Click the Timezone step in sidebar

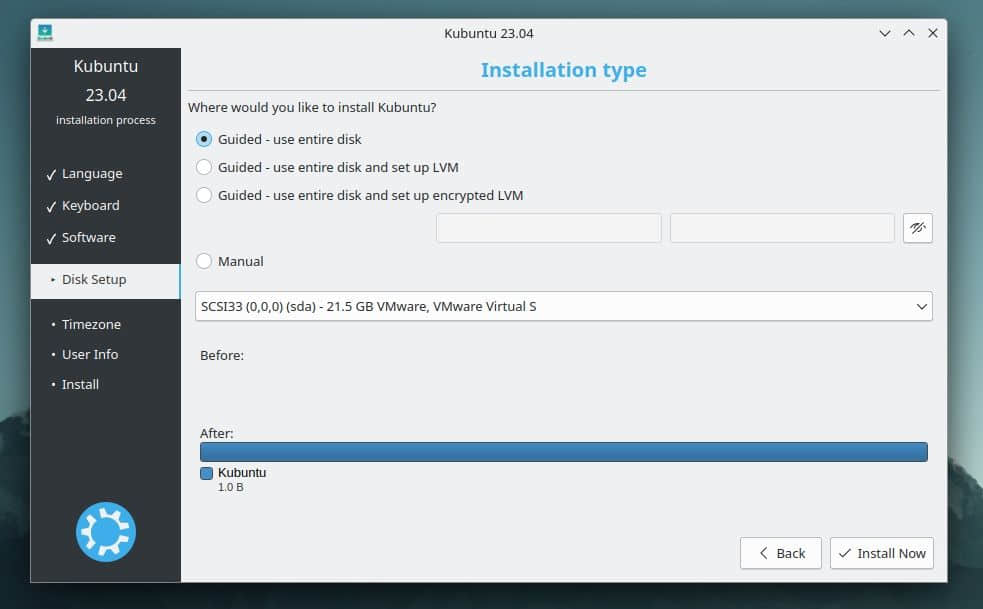90,325
